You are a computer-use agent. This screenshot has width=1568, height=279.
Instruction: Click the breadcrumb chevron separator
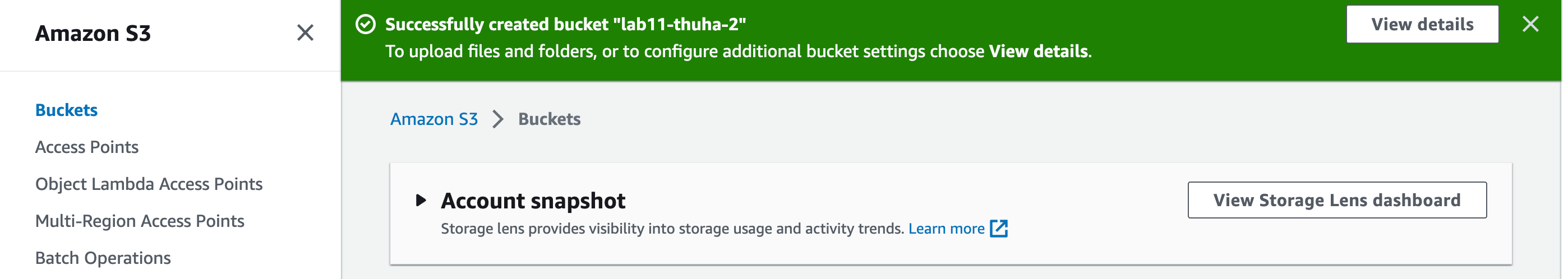click(498, 119)
